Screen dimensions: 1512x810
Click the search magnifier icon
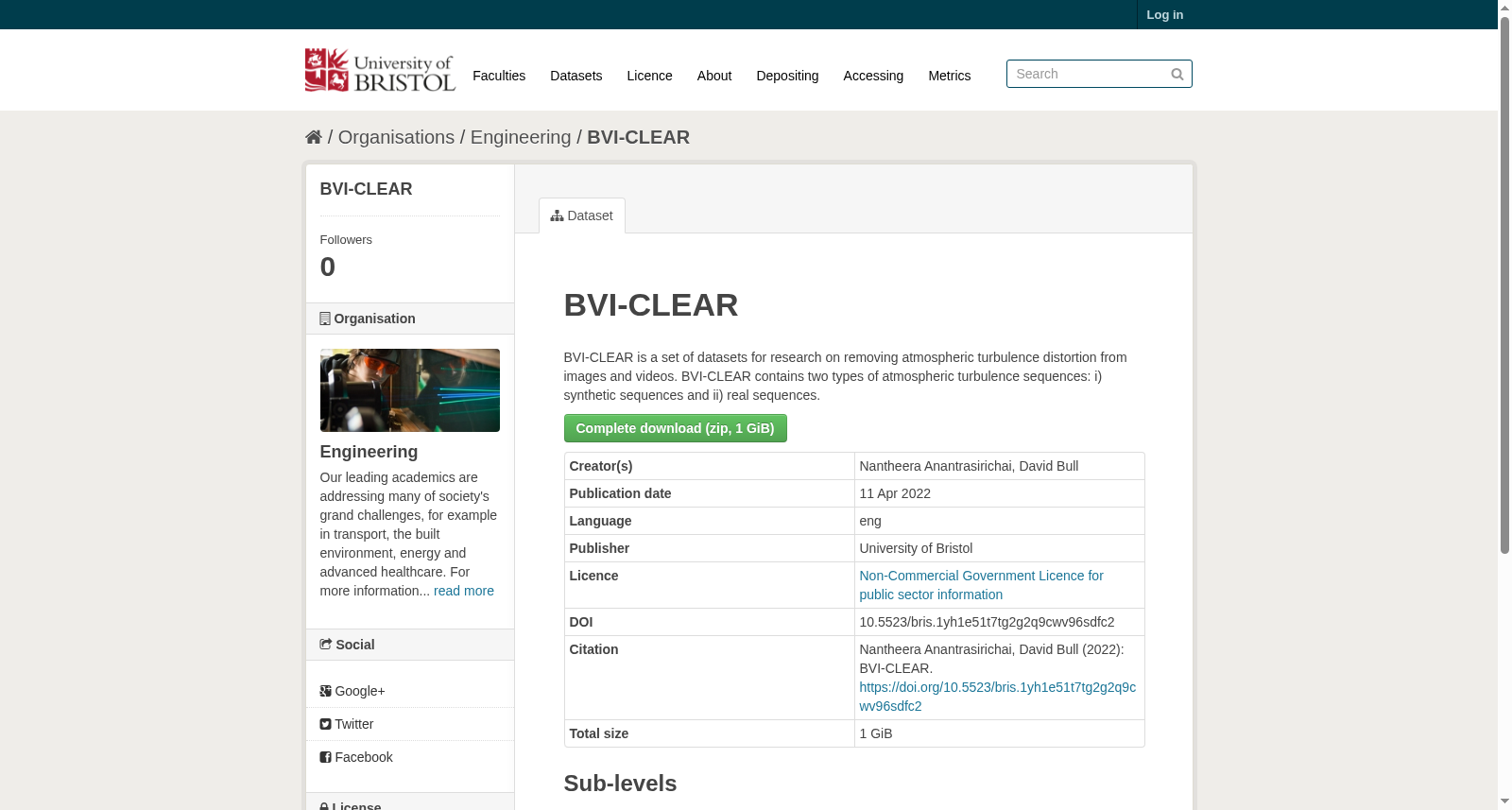pos(1177,74)
